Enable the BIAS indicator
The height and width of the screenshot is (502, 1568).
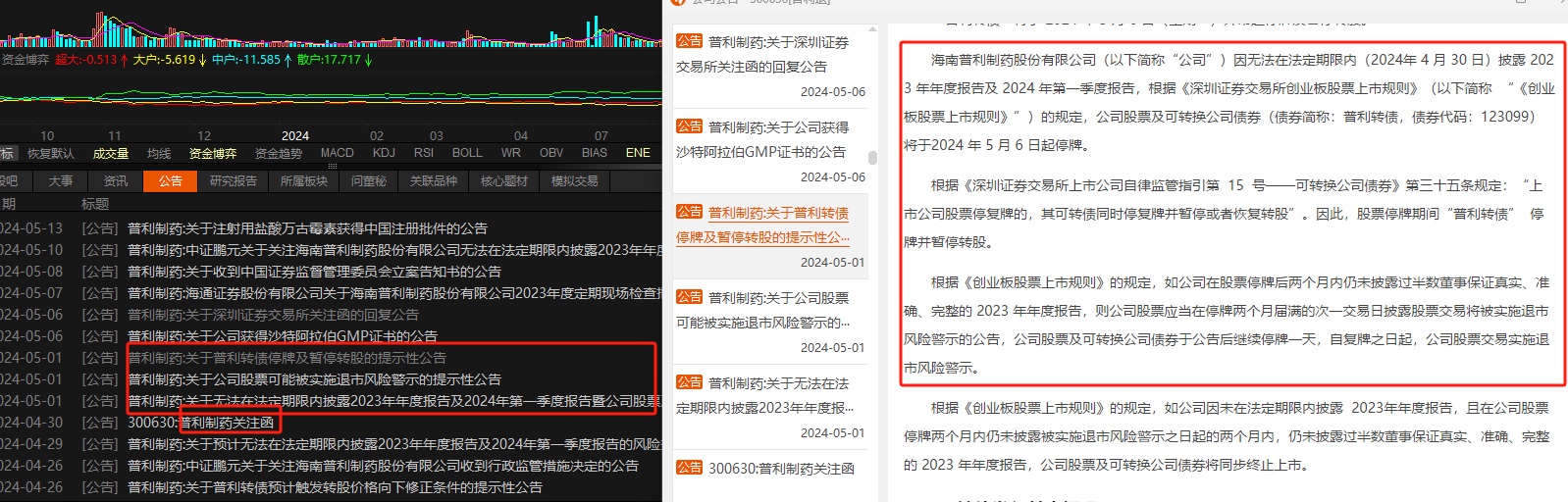click(595, 153)
